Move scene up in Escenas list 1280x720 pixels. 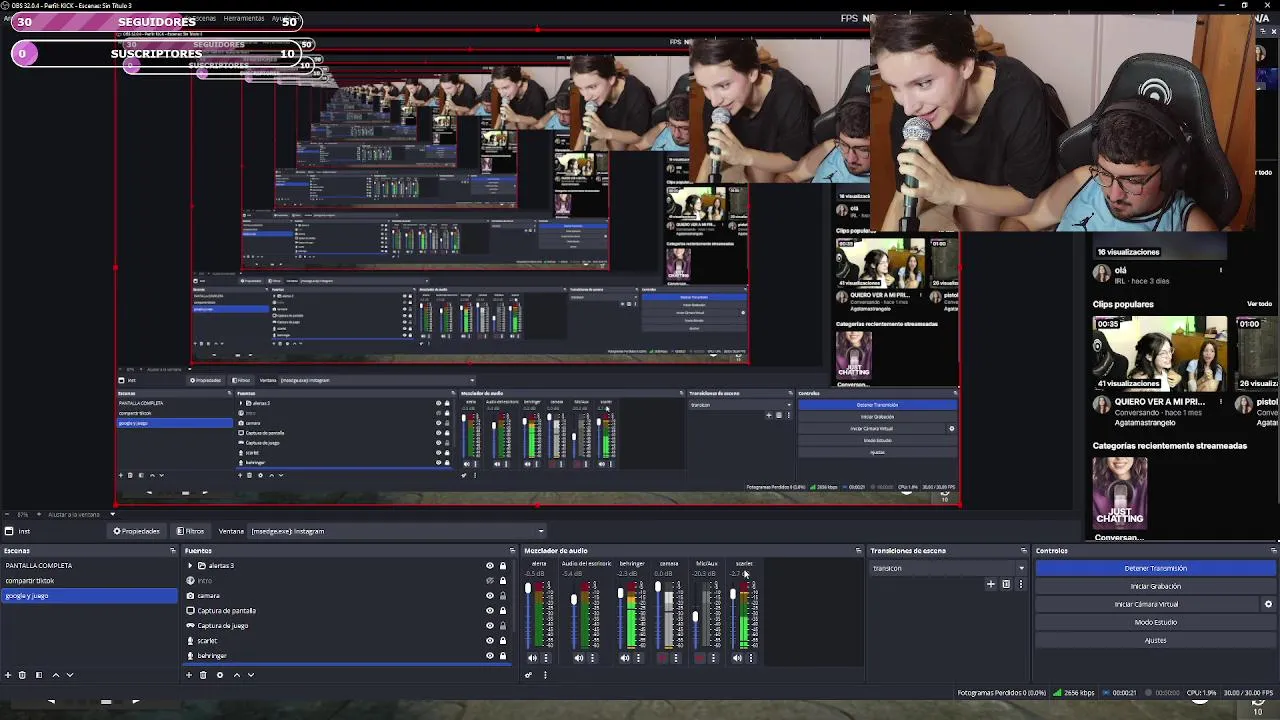[55, 675]
